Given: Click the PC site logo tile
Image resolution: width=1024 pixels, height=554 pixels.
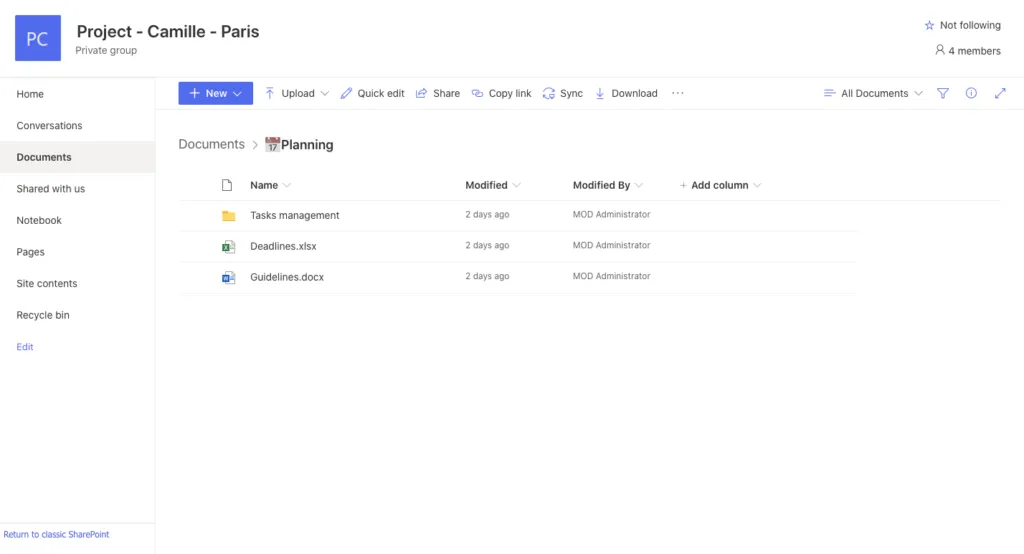Looking at the screenshot, I should tap(38, 38).
